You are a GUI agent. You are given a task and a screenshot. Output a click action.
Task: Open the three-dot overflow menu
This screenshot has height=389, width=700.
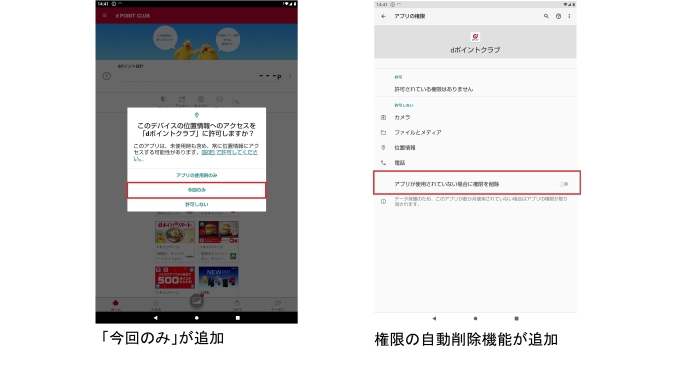[569, 16]
